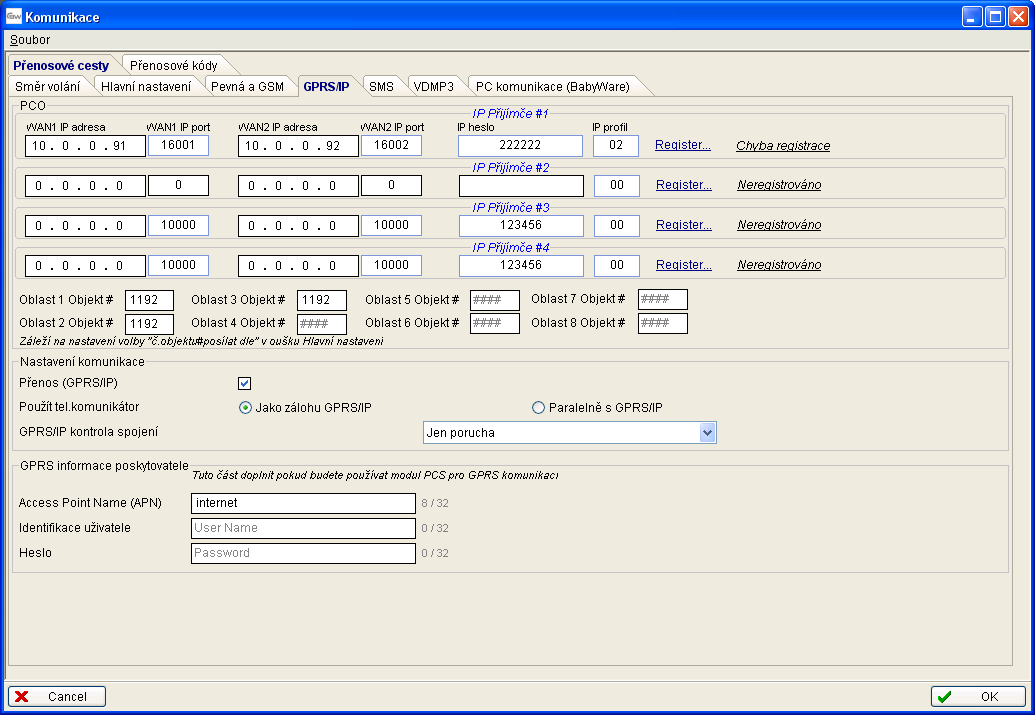This screenshot has width=1035, height=715.
Task: Minimize the Komunikace window
Action: [x=972, y=17]
